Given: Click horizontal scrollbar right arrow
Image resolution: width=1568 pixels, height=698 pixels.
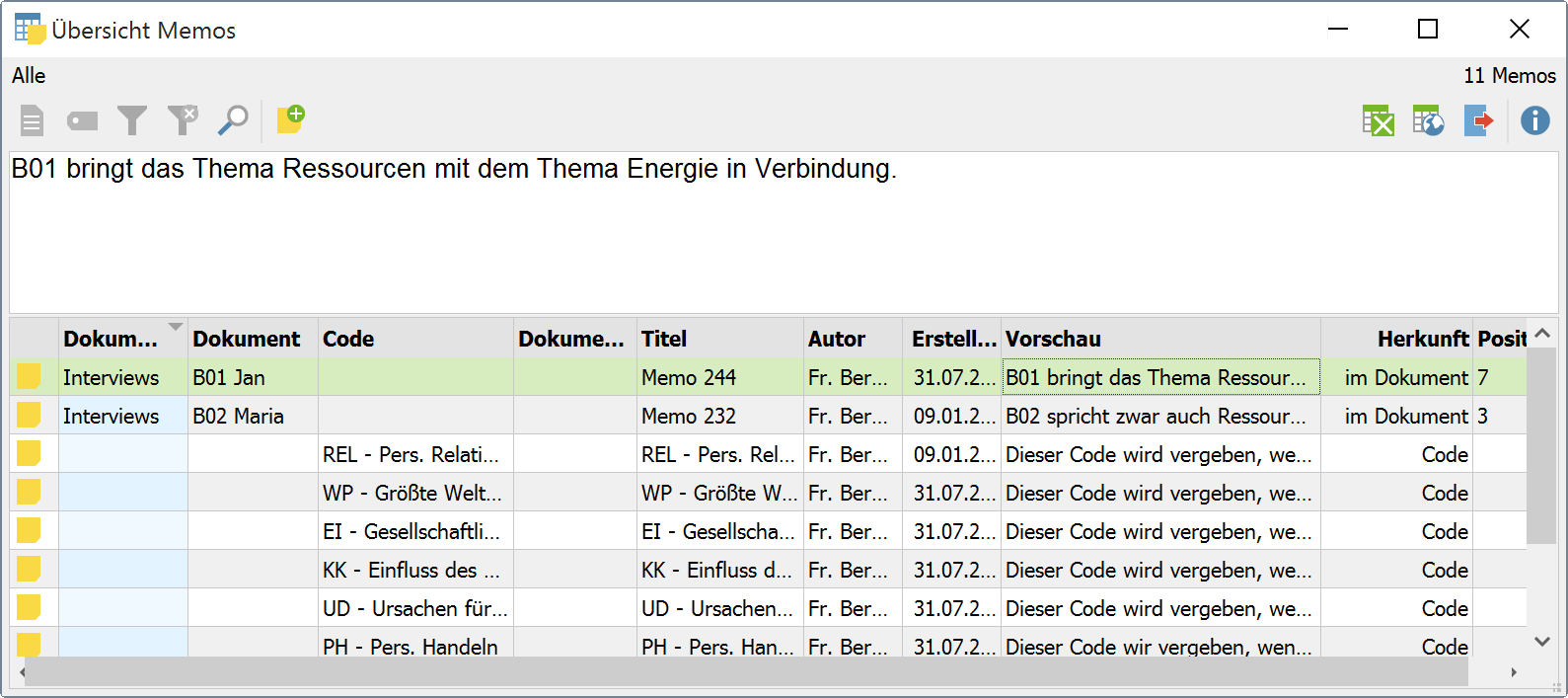Looking at the screenshot, I should 1515,672.
